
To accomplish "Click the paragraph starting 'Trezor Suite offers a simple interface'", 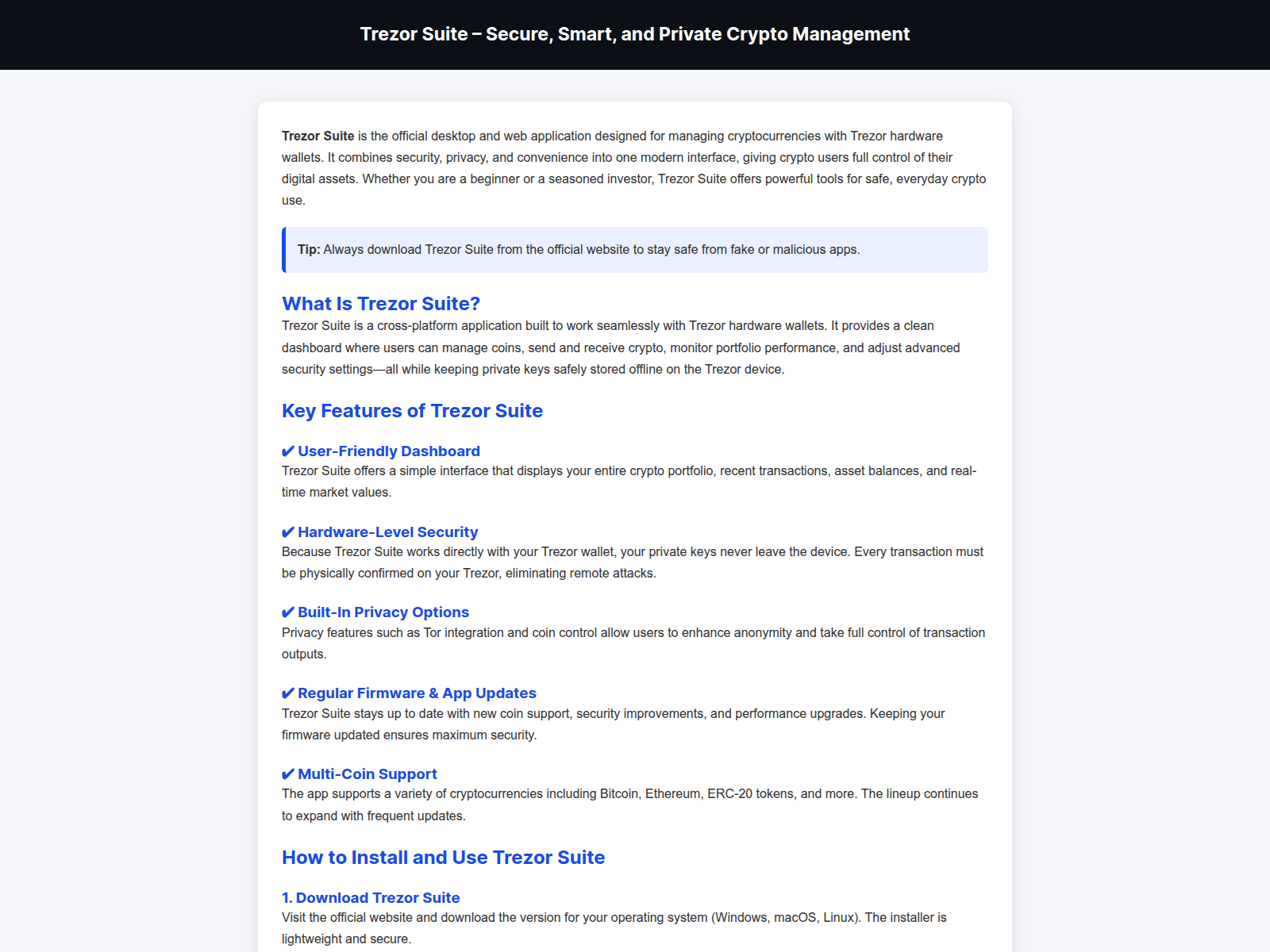I will pos(635,482).
